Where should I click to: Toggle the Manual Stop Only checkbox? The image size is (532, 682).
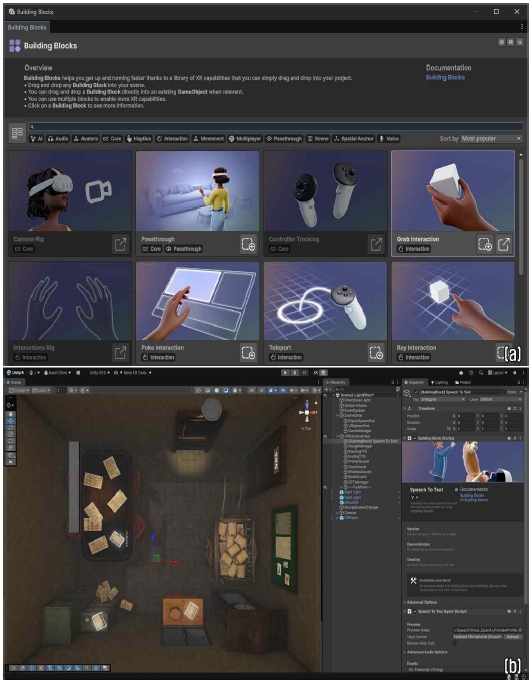455,643
